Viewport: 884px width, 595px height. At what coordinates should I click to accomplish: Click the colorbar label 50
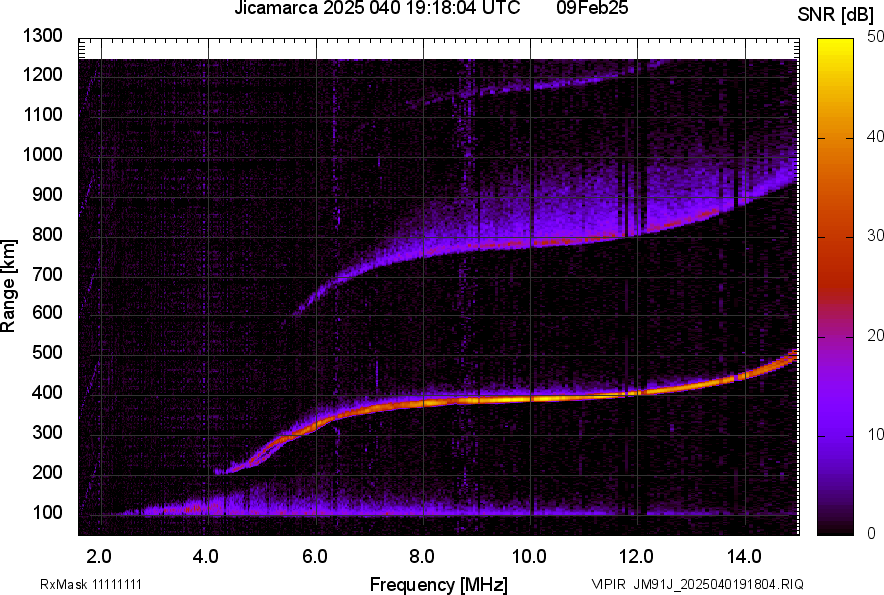click(876, 37)
